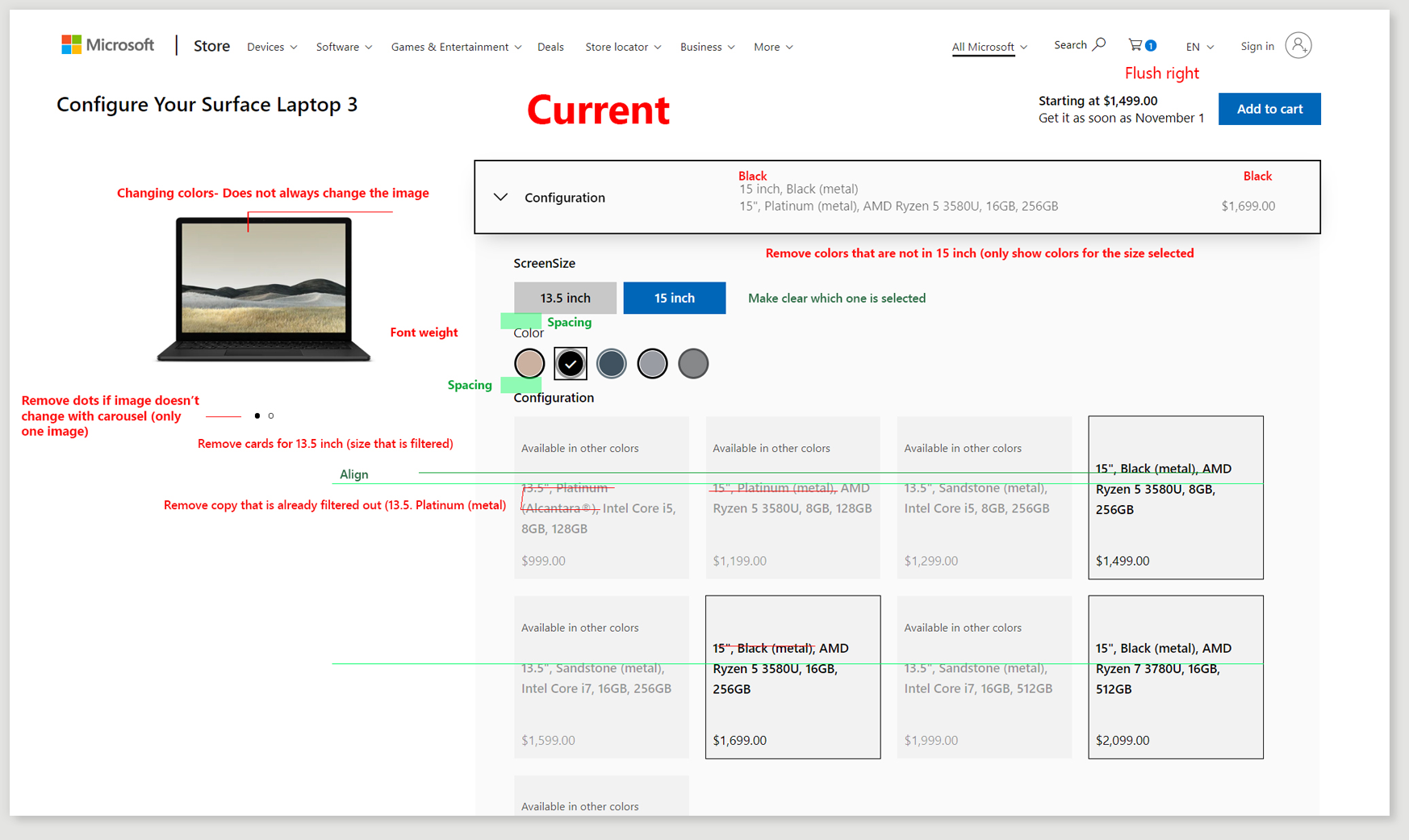Expand the Software menu
The image size is (1409, 840).
344,47
